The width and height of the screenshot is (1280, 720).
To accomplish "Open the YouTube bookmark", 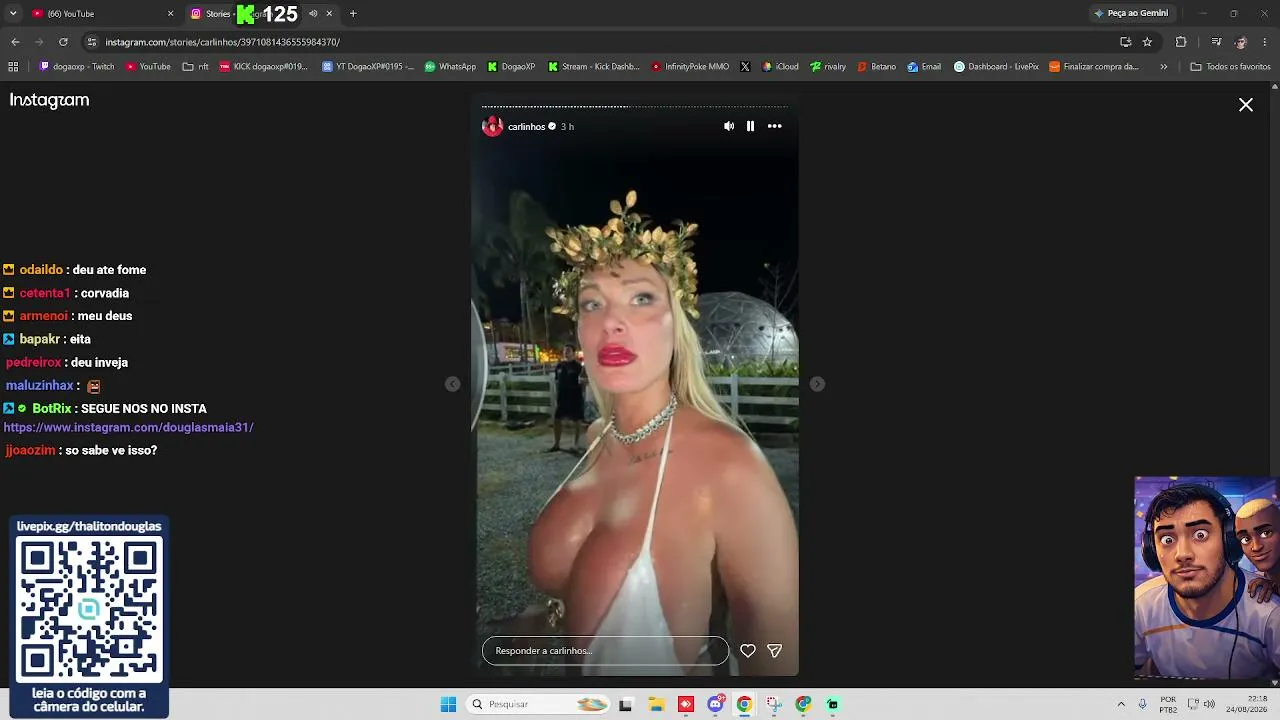I will (x=148, y=67).
